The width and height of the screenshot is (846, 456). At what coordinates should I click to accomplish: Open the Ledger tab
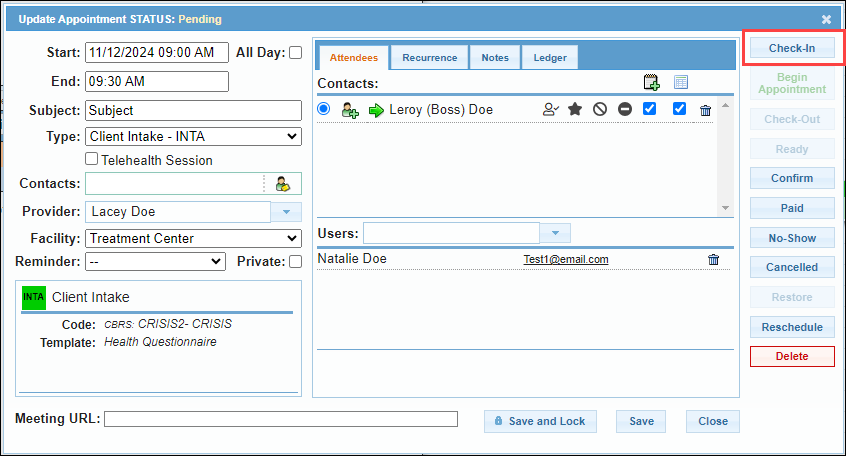pos(550,58)
